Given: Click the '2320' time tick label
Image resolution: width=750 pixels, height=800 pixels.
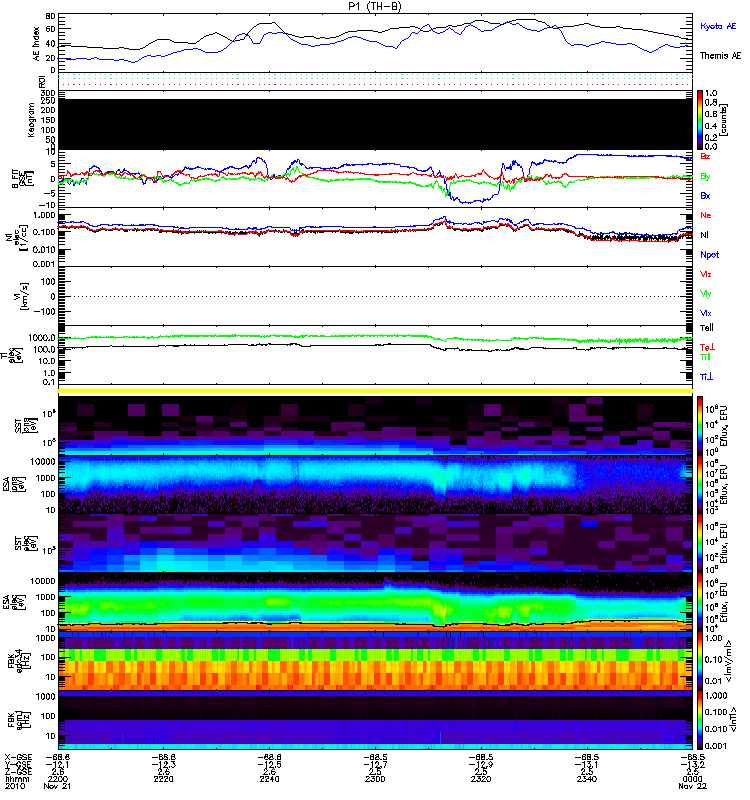Looking at the screenshot, I should coord(481,779).
